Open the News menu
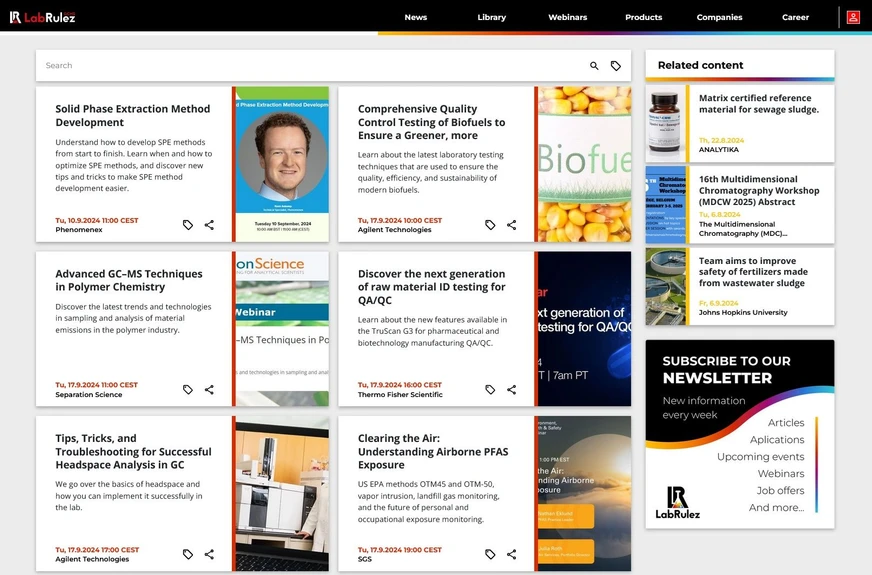 (415, 17)
